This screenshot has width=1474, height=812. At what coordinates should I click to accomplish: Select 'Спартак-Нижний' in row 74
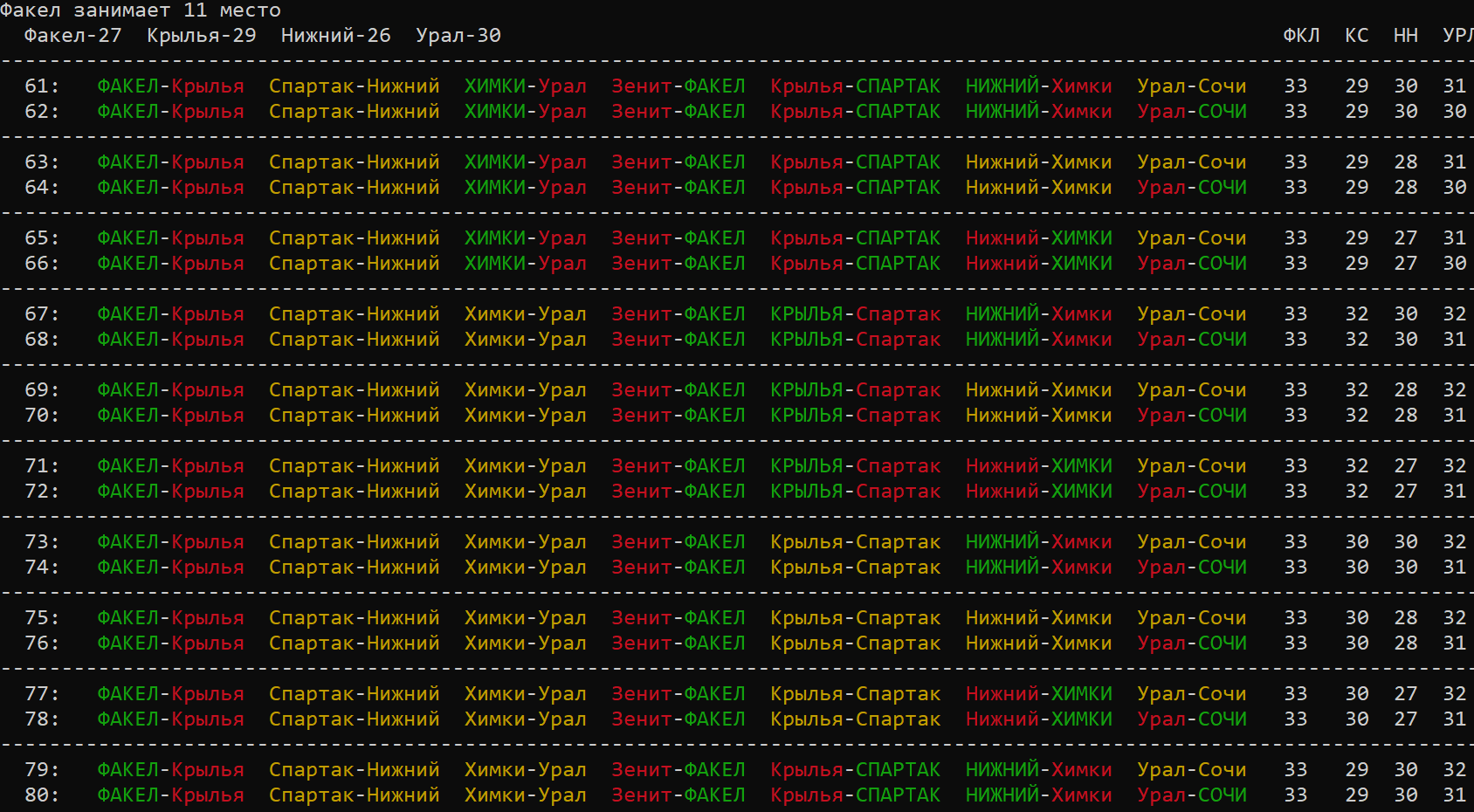[x=355, y=568]
